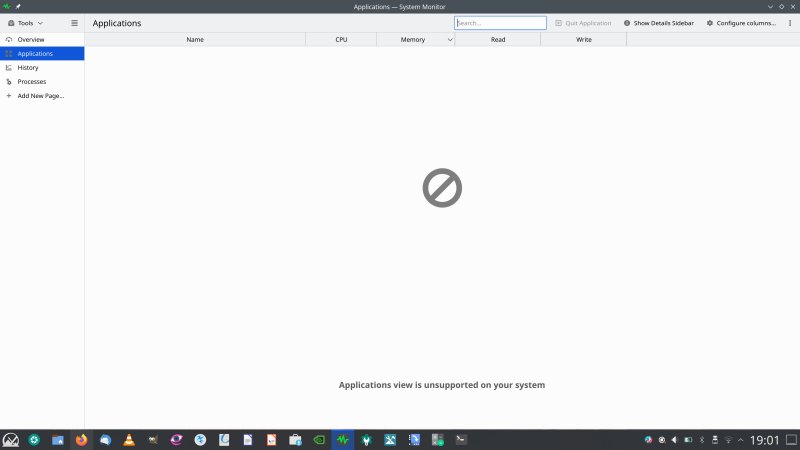Expand the Tools dropdown

[x=26, y=23]
